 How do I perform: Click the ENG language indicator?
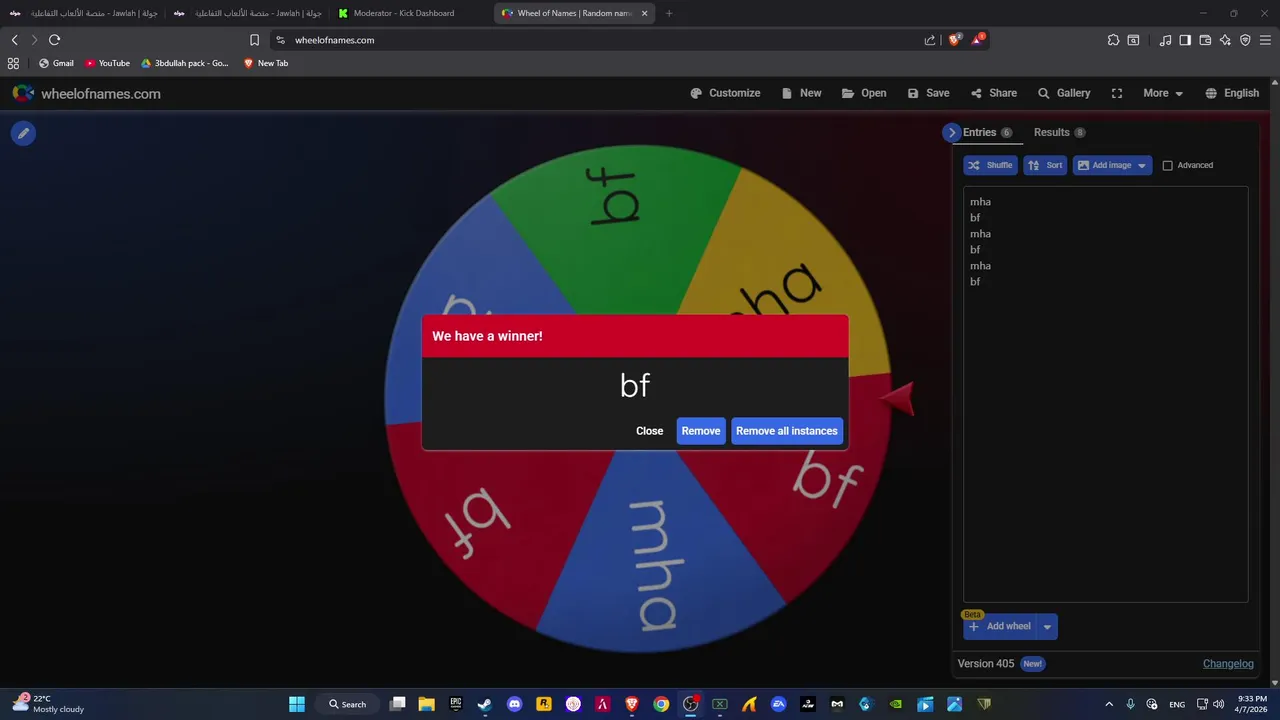pyautogui.click(x=1177, y=704)
